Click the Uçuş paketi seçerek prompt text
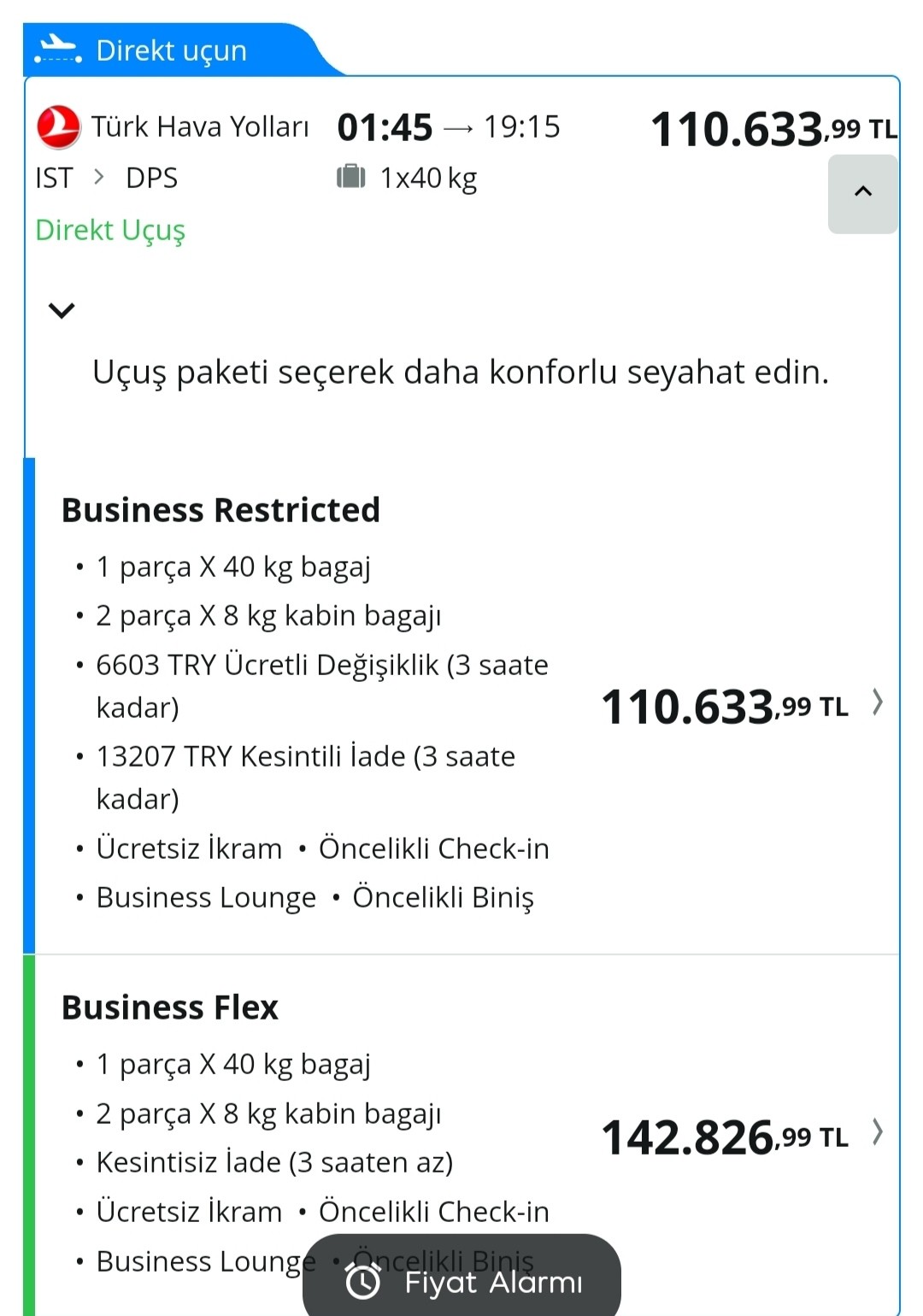The height and width of the screenshot is (1316, 923). 461,373
